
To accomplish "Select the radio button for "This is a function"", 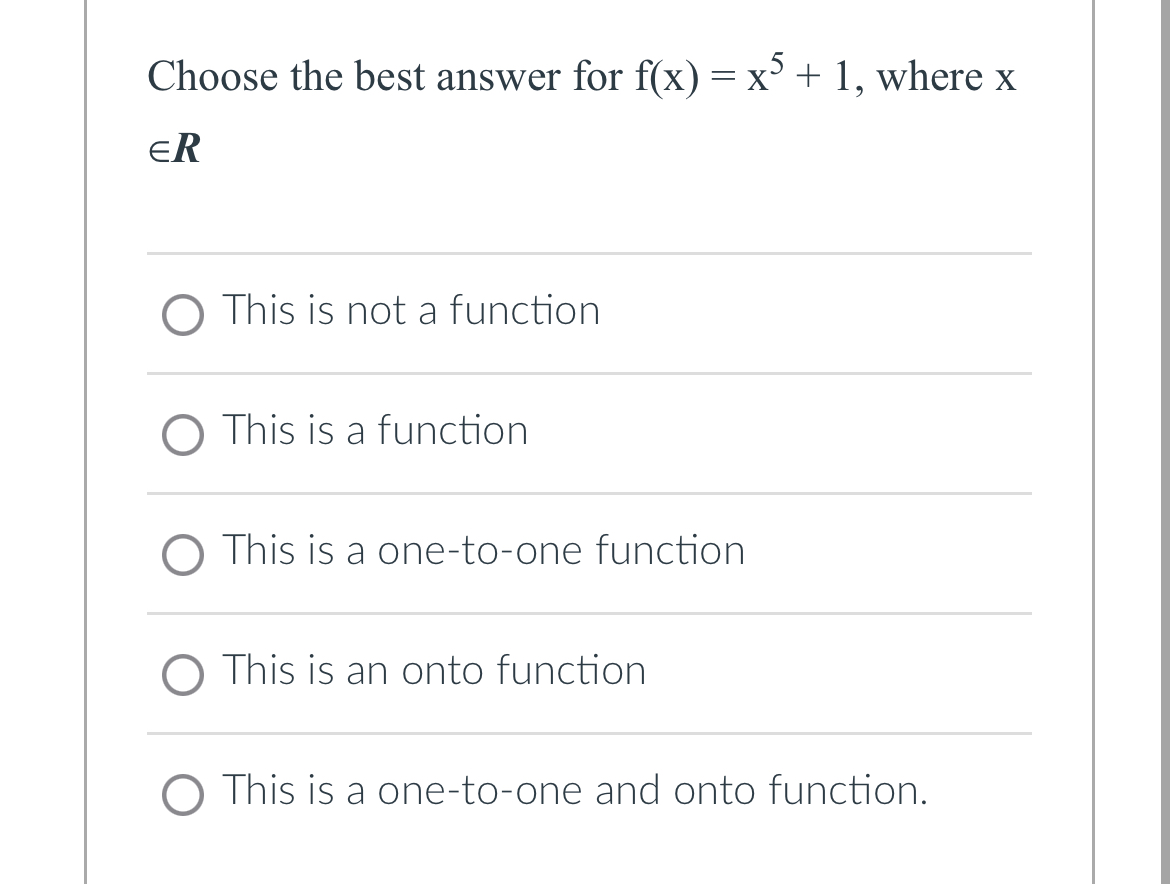I will pyautogui.click(x=182, y=436).
